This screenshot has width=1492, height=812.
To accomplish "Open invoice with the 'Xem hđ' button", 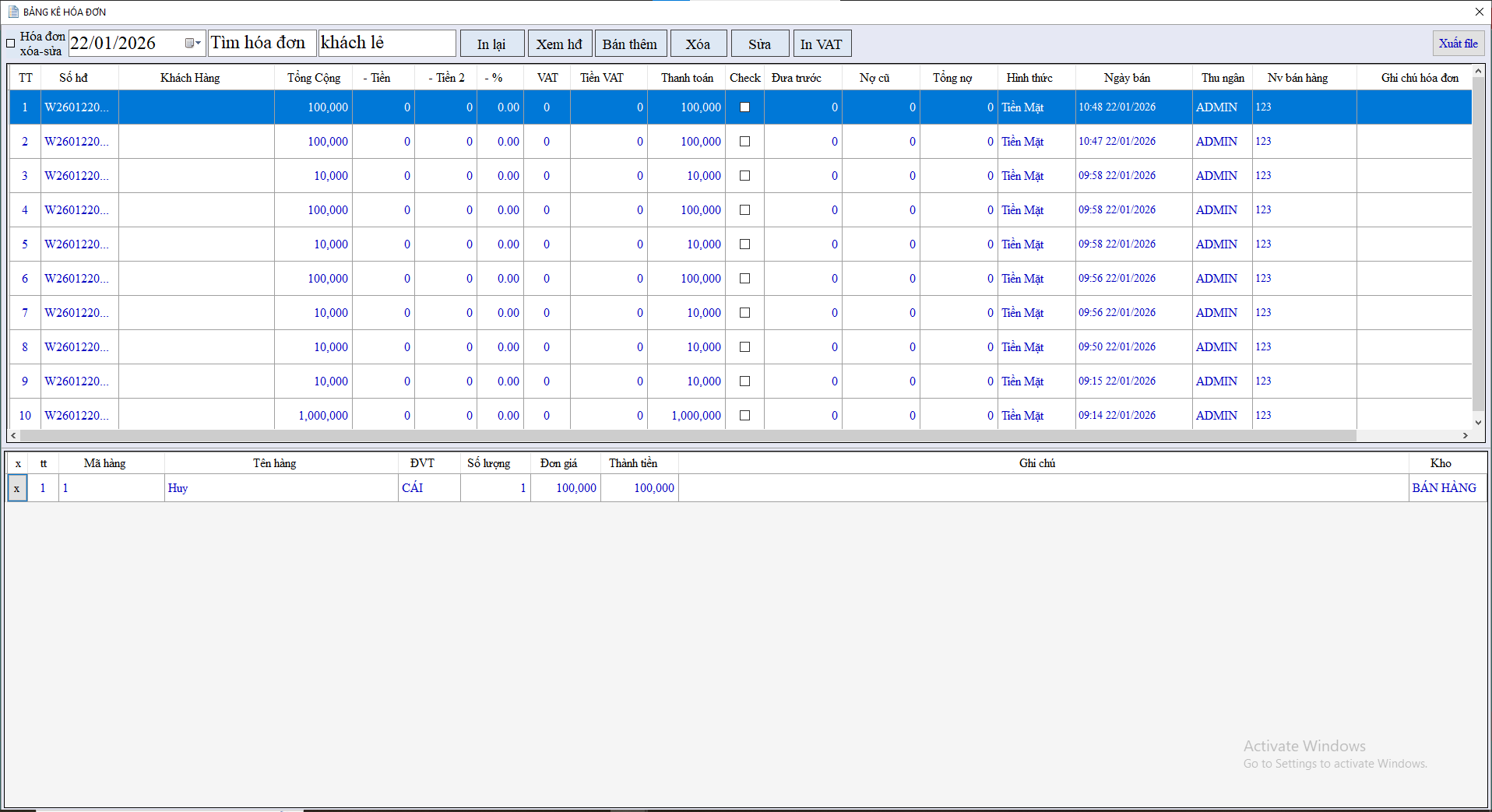I will [560, 44].
